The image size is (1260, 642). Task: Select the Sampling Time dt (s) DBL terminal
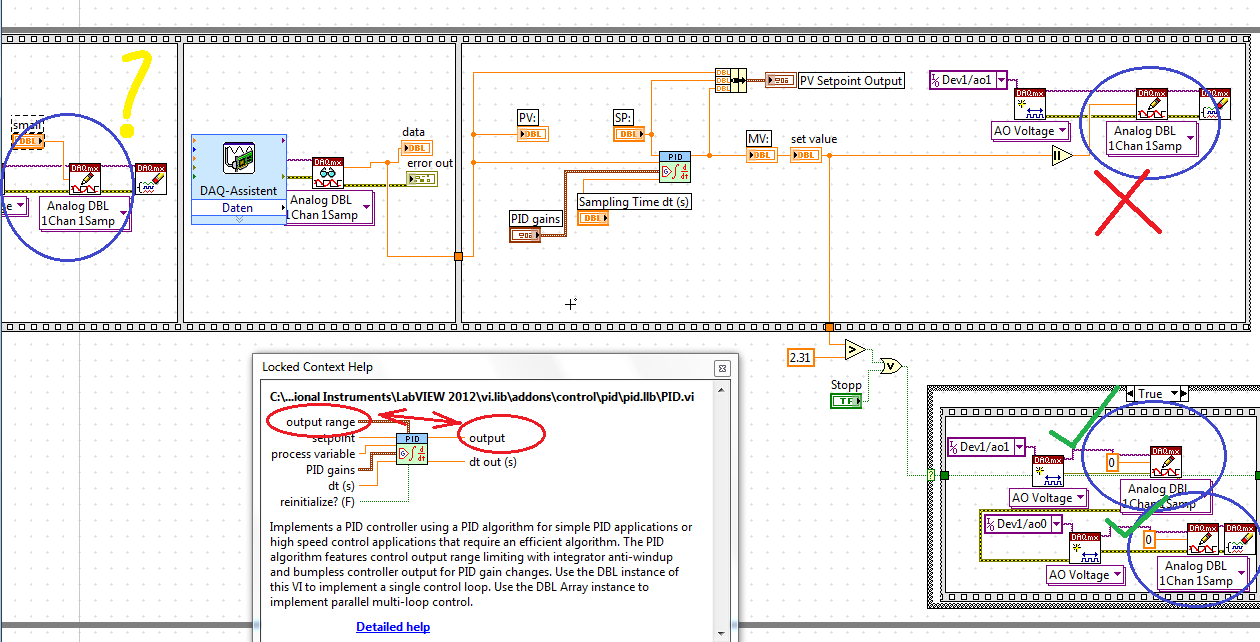593,218
